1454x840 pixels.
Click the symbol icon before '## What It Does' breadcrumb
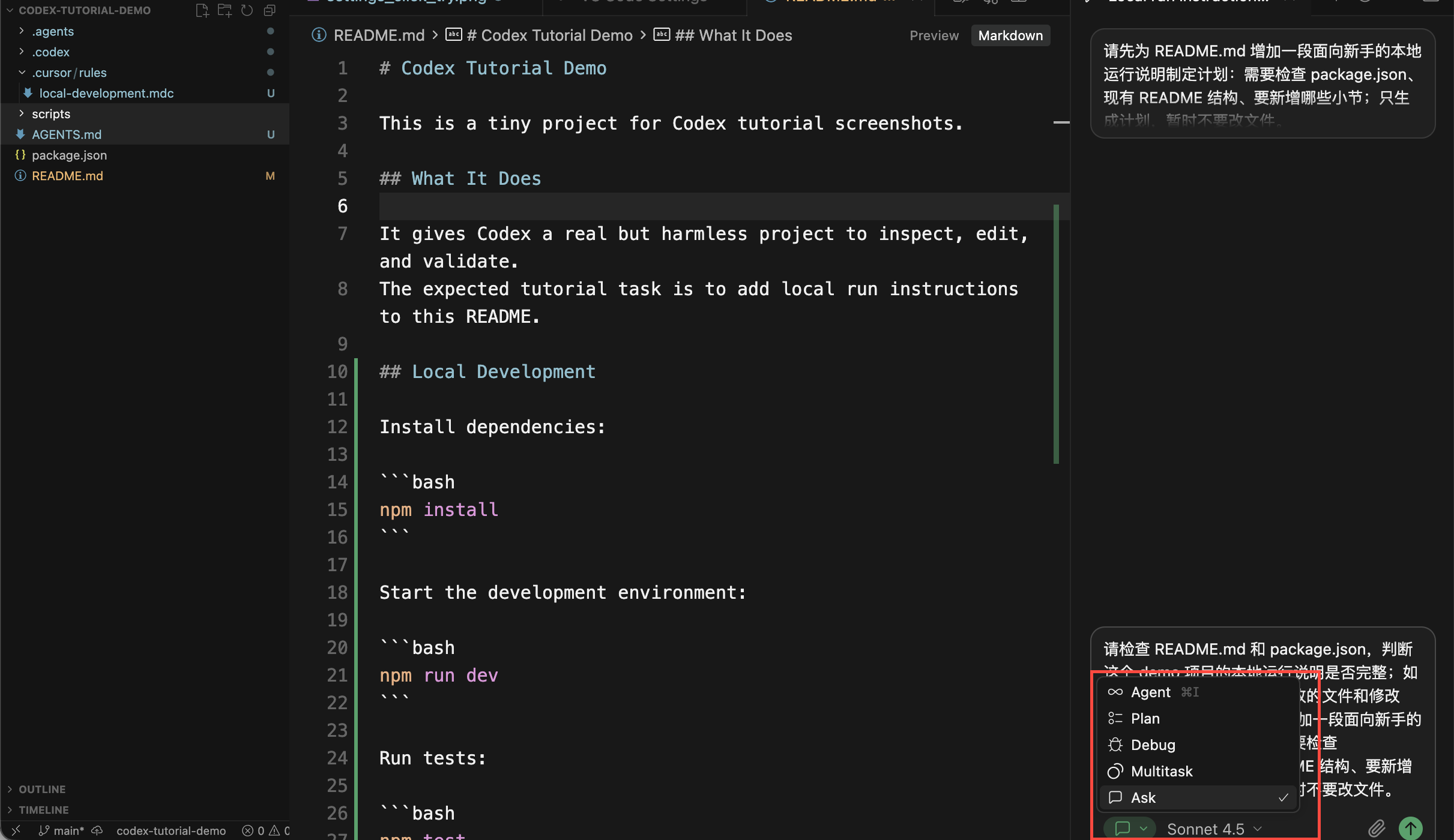[662, 35]
